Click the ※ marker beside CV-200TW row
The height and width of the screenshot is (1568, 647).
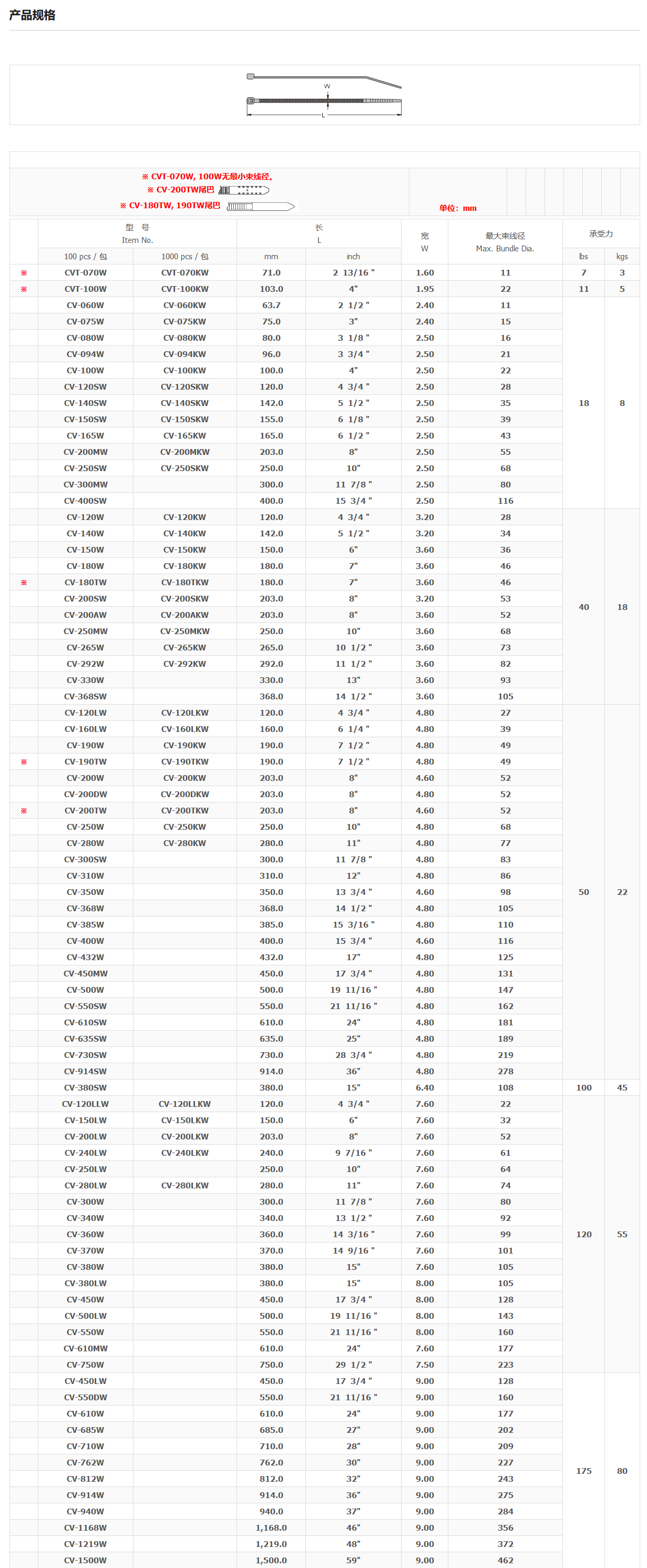pyautogui.click(x=24, y=811)
